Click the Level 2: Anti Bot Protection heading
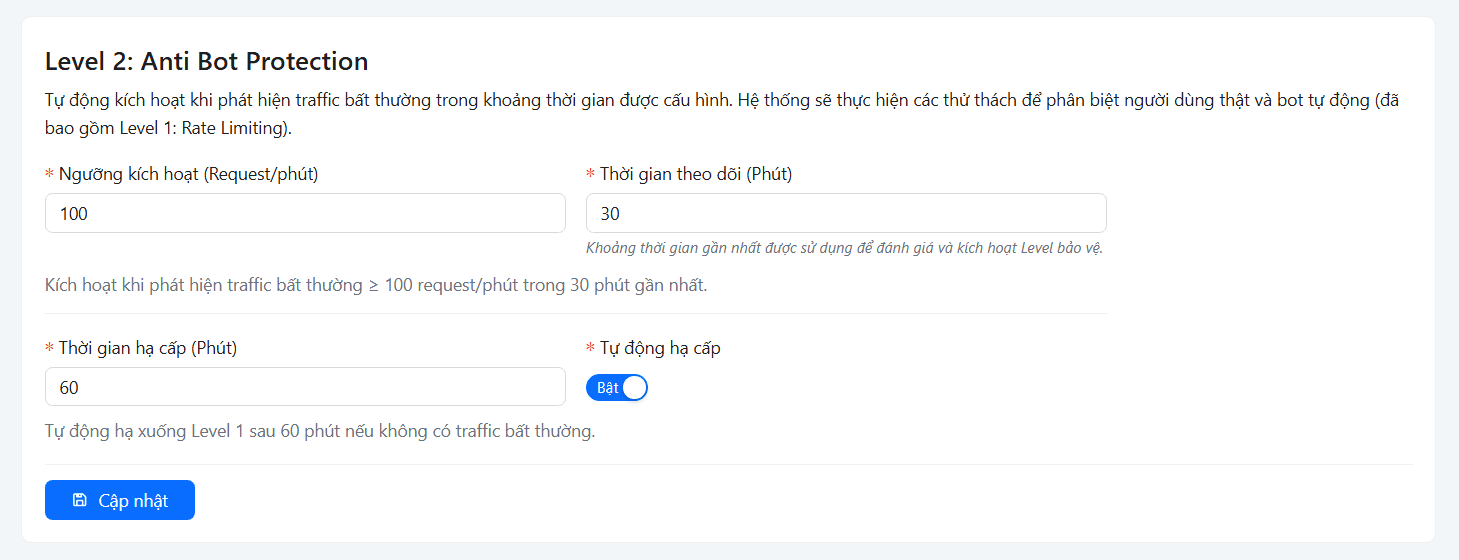Image resolution: width=1459 pixels, height=560 pixels. click(x=207, y=62)
